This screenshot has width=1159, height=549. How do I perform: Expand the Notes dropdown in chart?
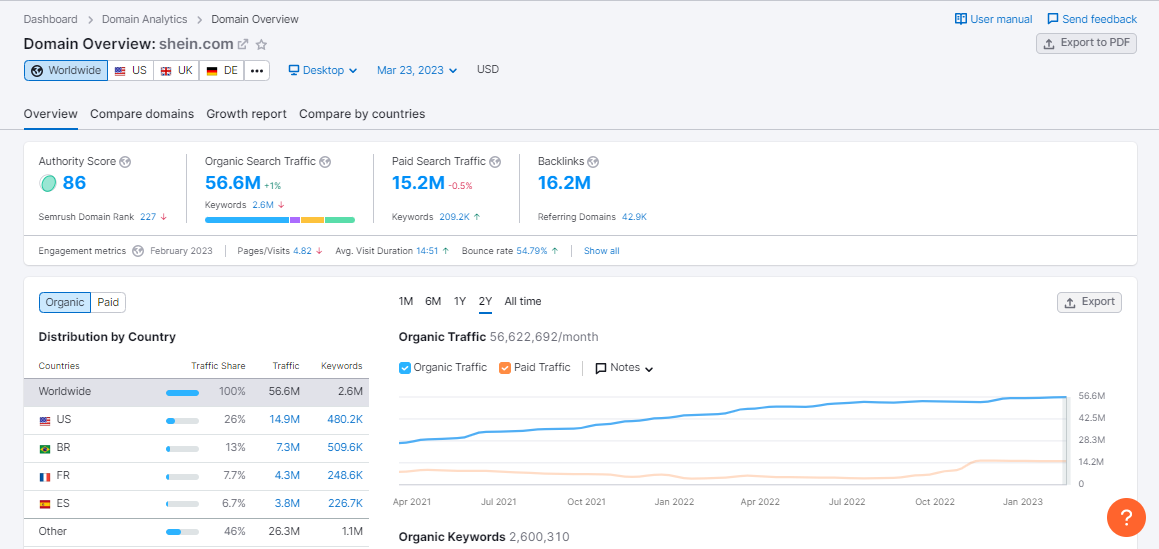click(624, 368)
